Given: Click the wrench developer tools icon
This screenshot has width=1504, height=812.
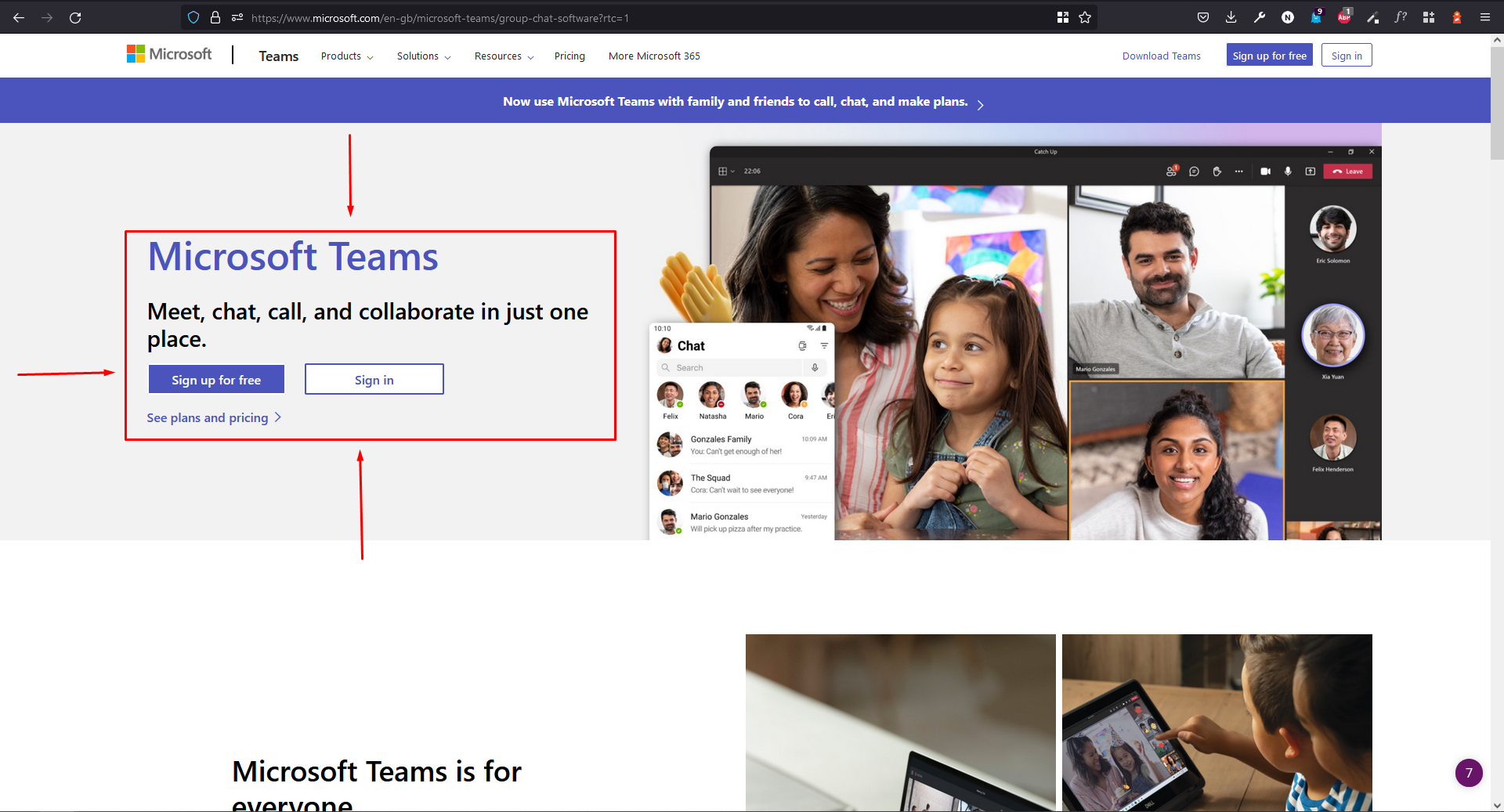Looking at the screenshot, I should tap(1260, 17).
